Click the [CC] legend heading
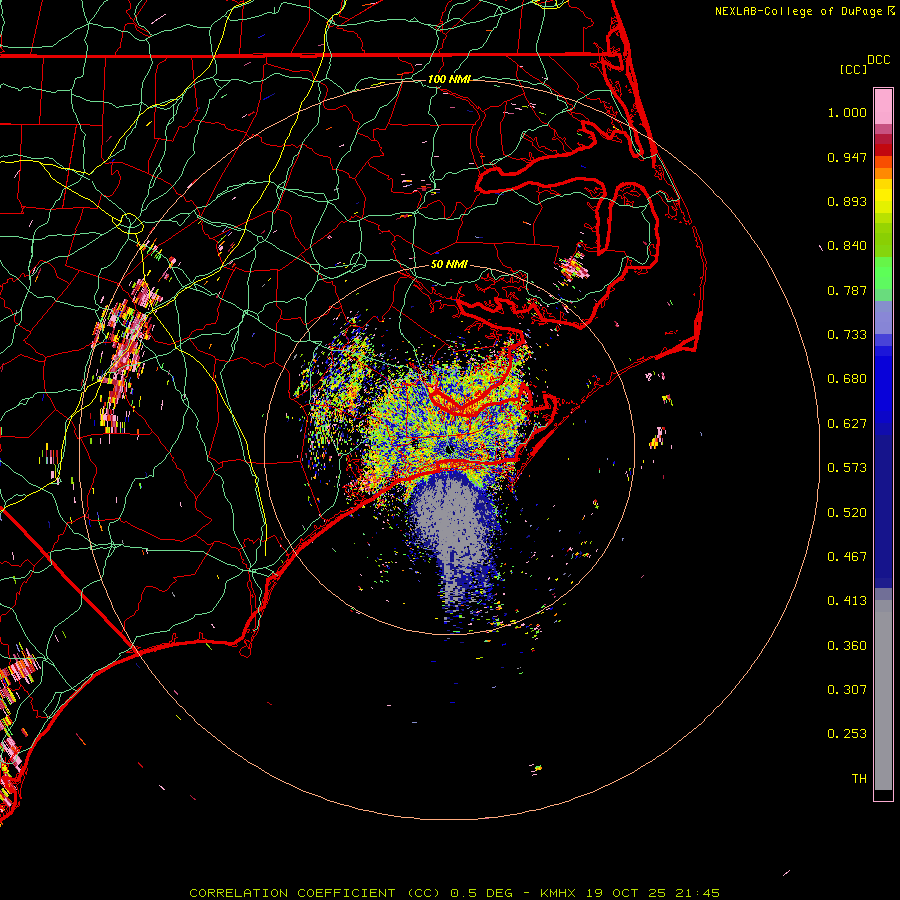Screen dimensions: 900x900 (853, 69)
